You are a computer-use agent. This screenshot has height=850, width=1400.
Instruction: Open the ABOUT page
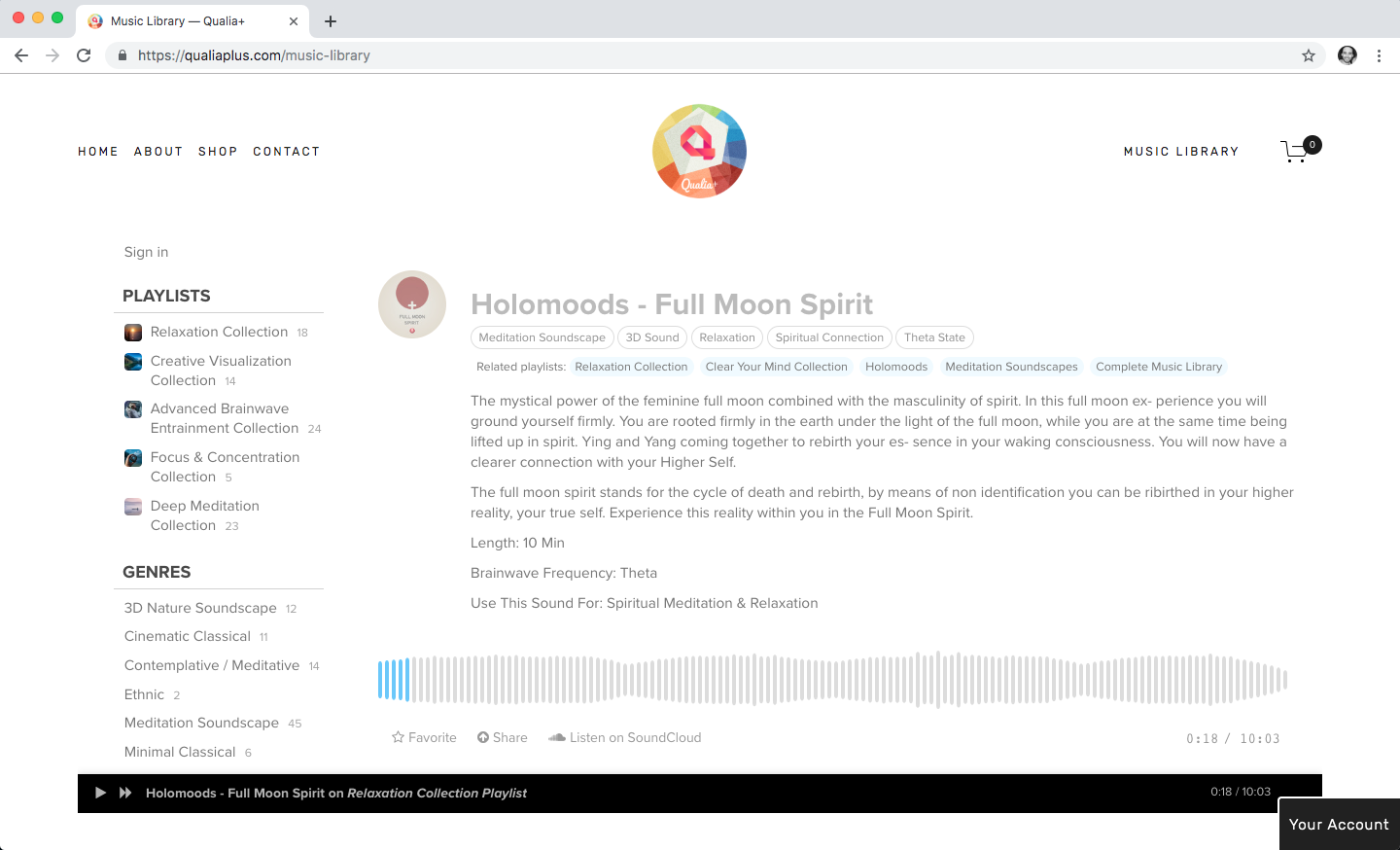tap(158, 152)
